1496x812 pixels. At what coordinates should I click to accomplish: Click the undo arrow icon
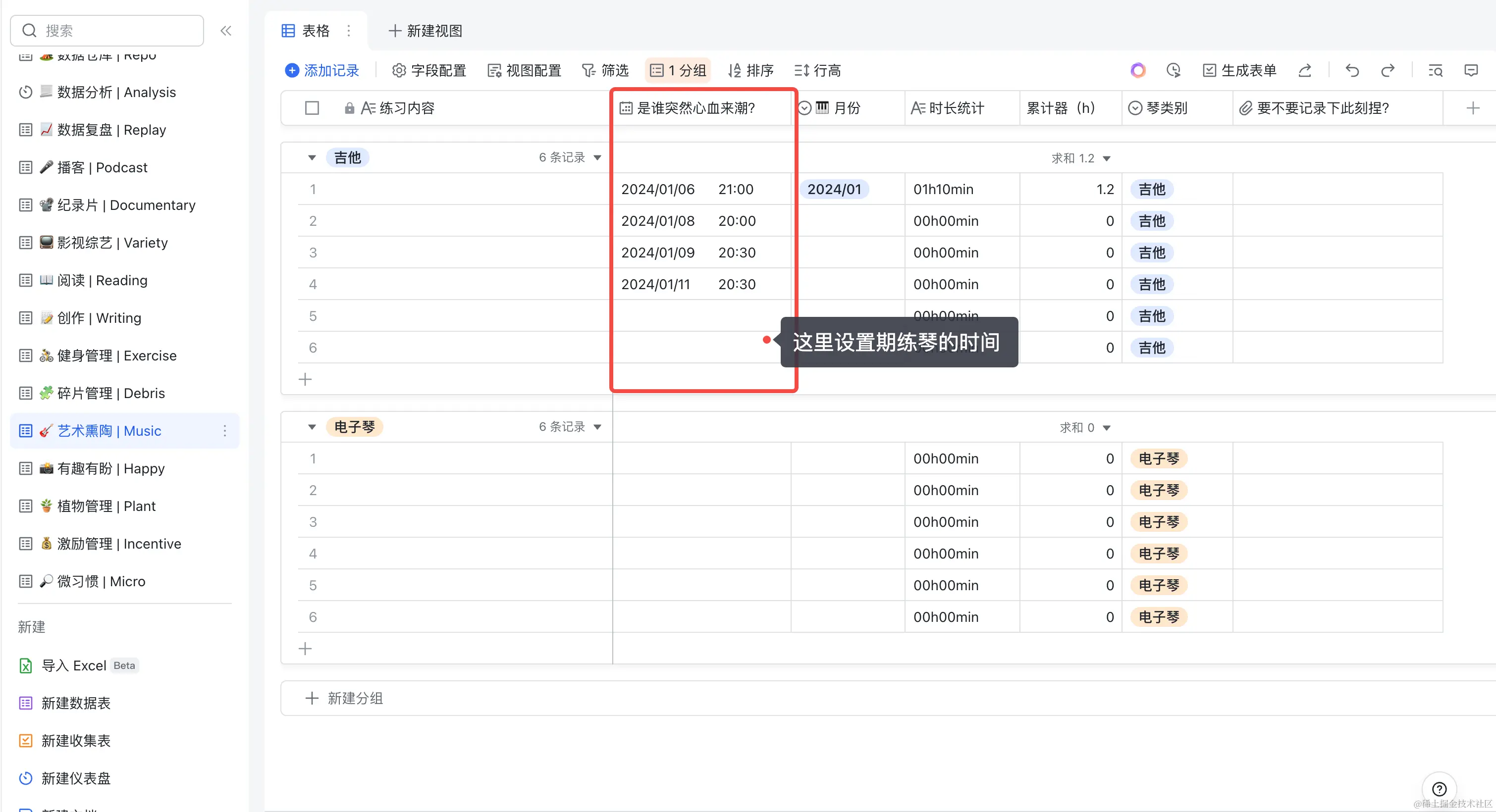(1352, 71)
